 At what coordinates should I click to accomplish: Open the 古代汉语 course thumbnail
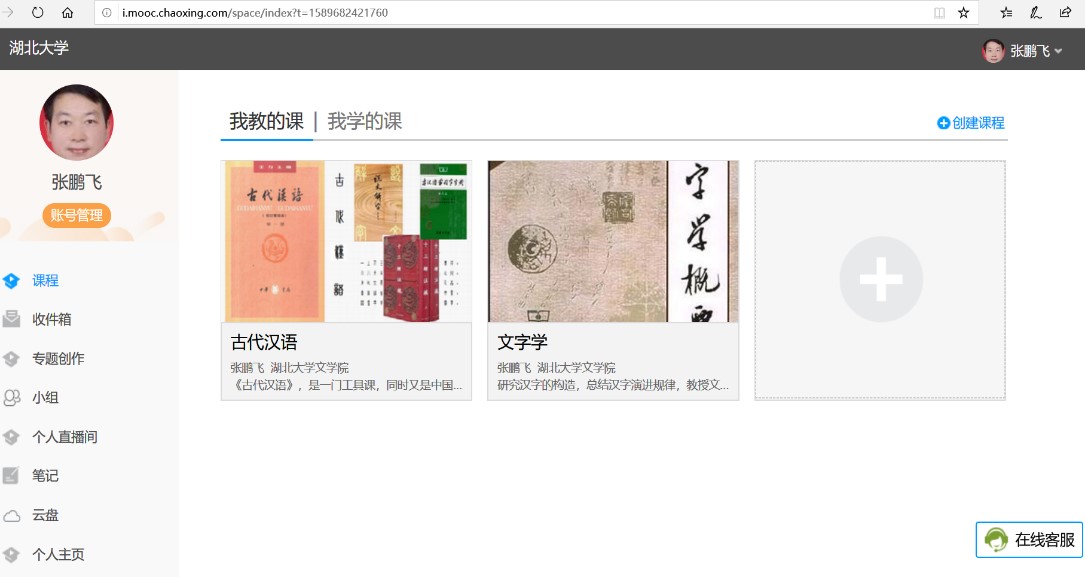tap(346, 242)
